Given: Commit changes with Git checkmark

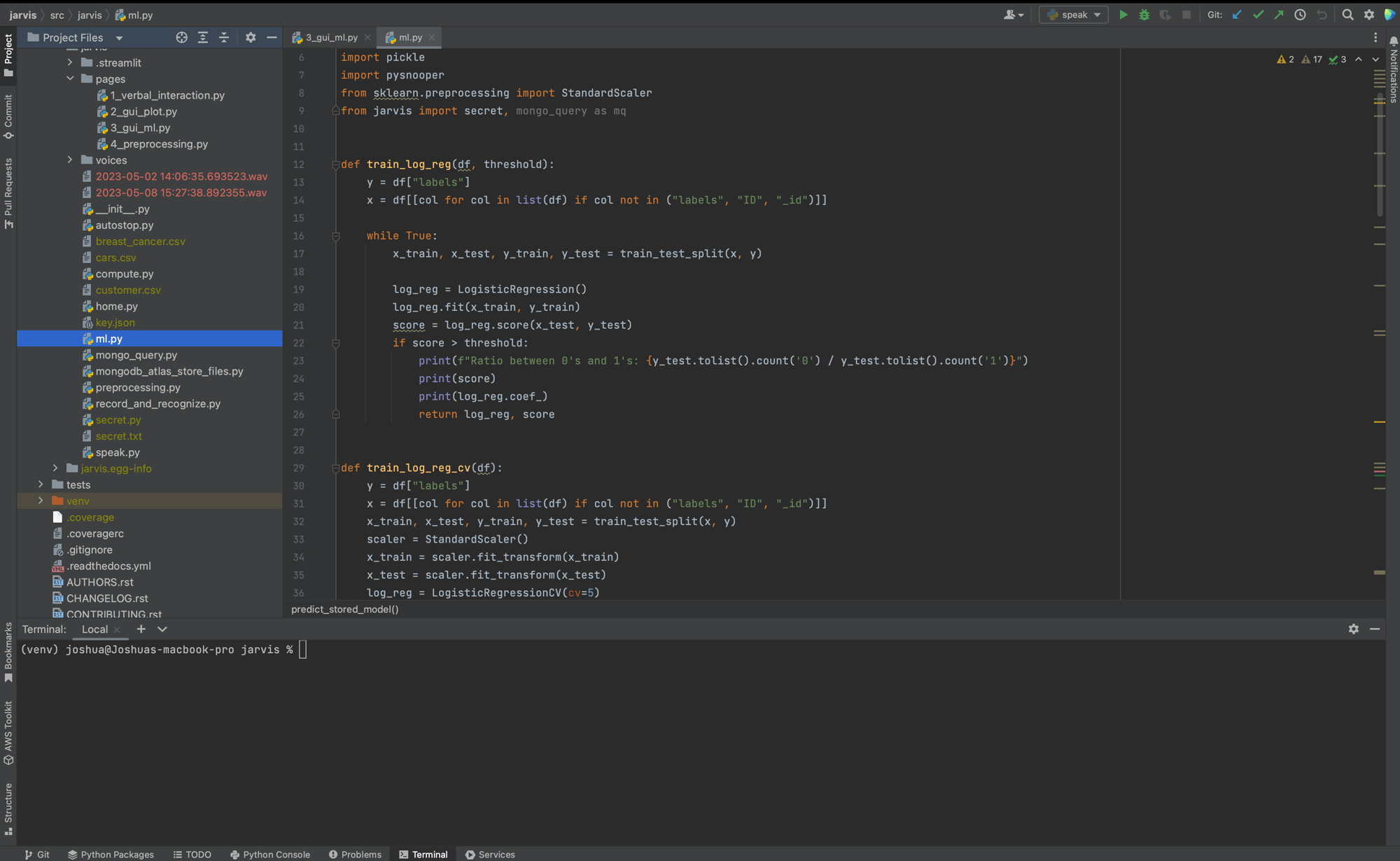Looking at the screenshot, I should (x=1258, y=15).
